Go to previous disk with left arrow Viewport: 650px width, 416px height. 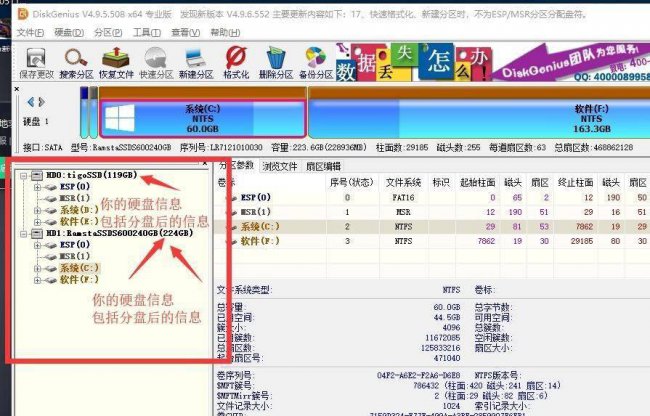pos(30,102)
